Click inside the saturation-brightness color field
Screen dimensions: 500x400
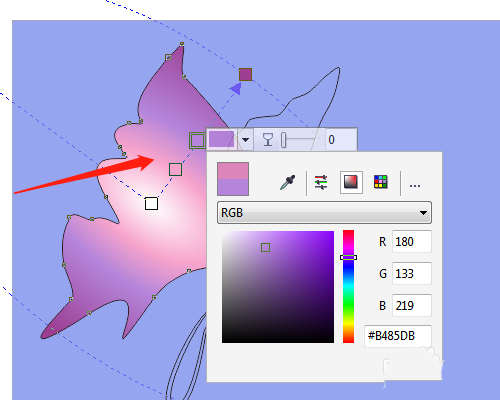[x=278, y=287]
